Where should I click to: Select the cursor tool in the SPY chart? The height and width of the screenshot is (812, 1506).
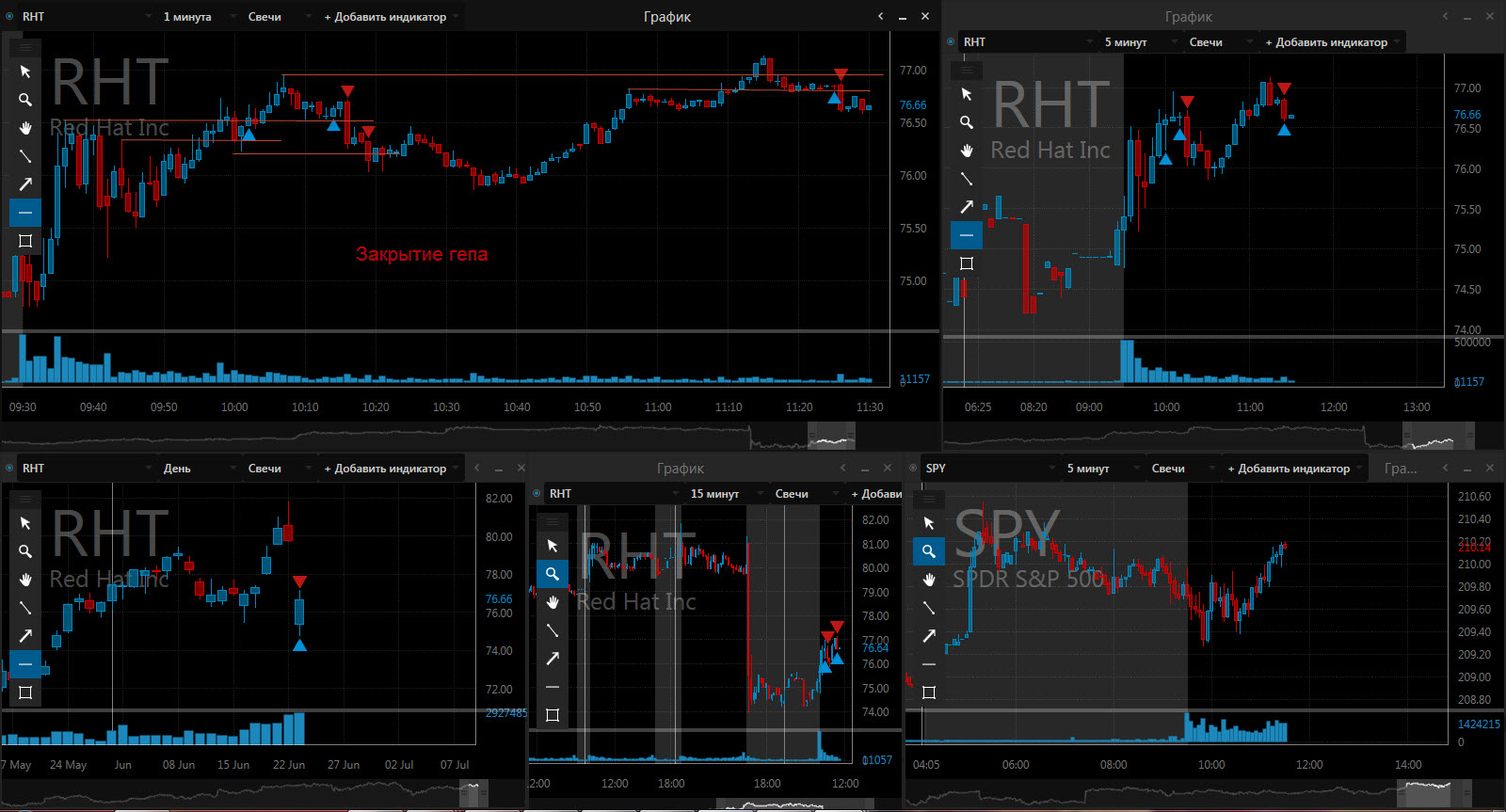tap(929, 523)
